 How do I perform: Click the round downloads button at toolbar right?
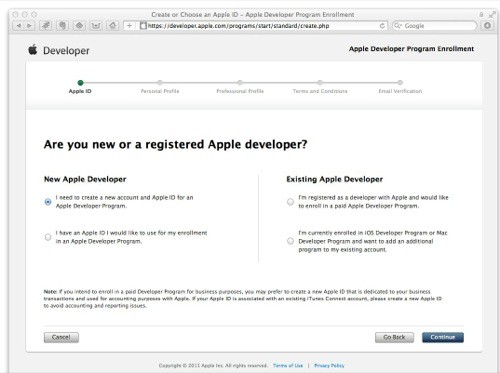click(x=487, y=26)
